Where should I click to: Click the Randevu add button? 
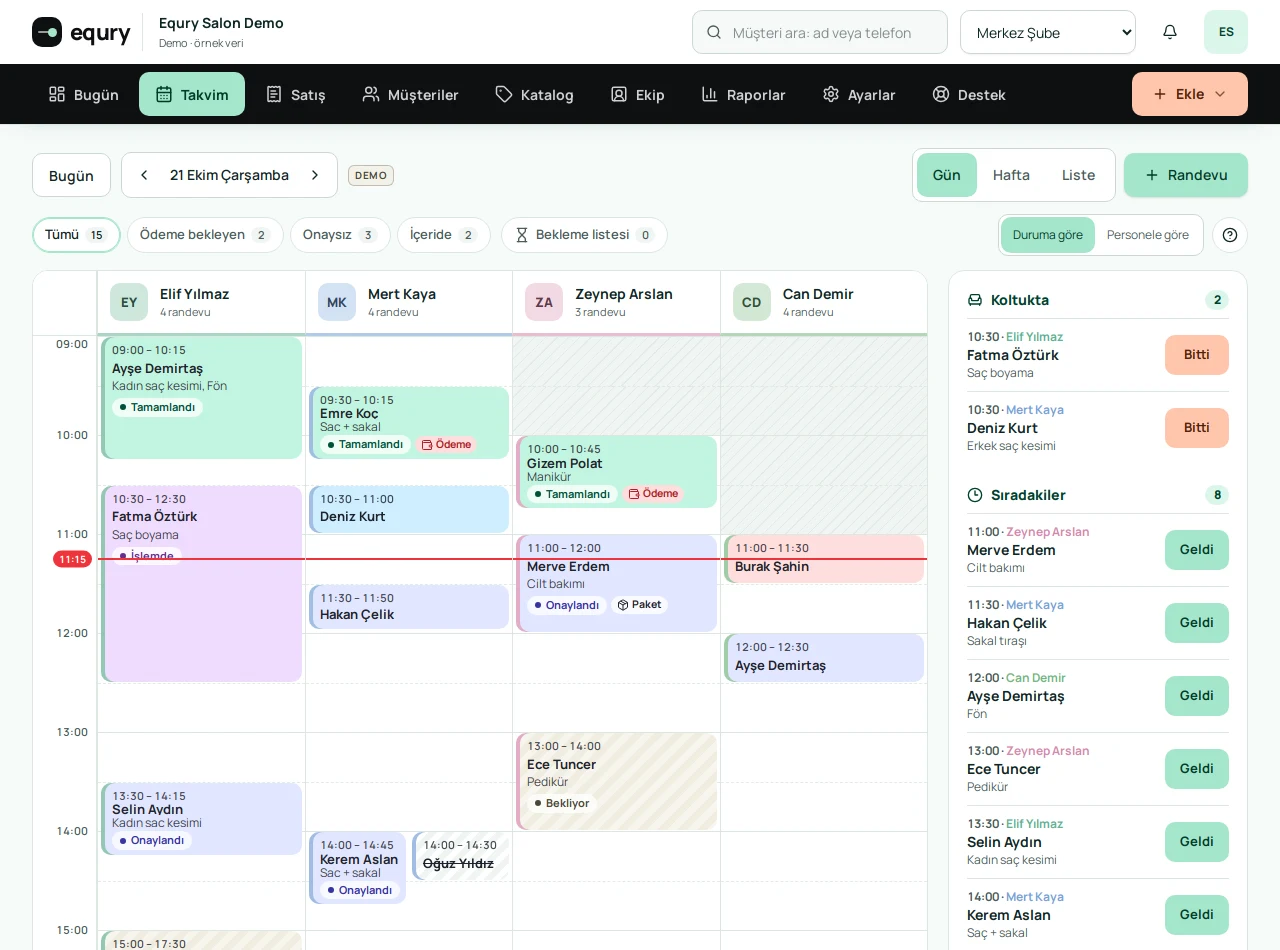pyautogui.click(x=1186, y=175)
